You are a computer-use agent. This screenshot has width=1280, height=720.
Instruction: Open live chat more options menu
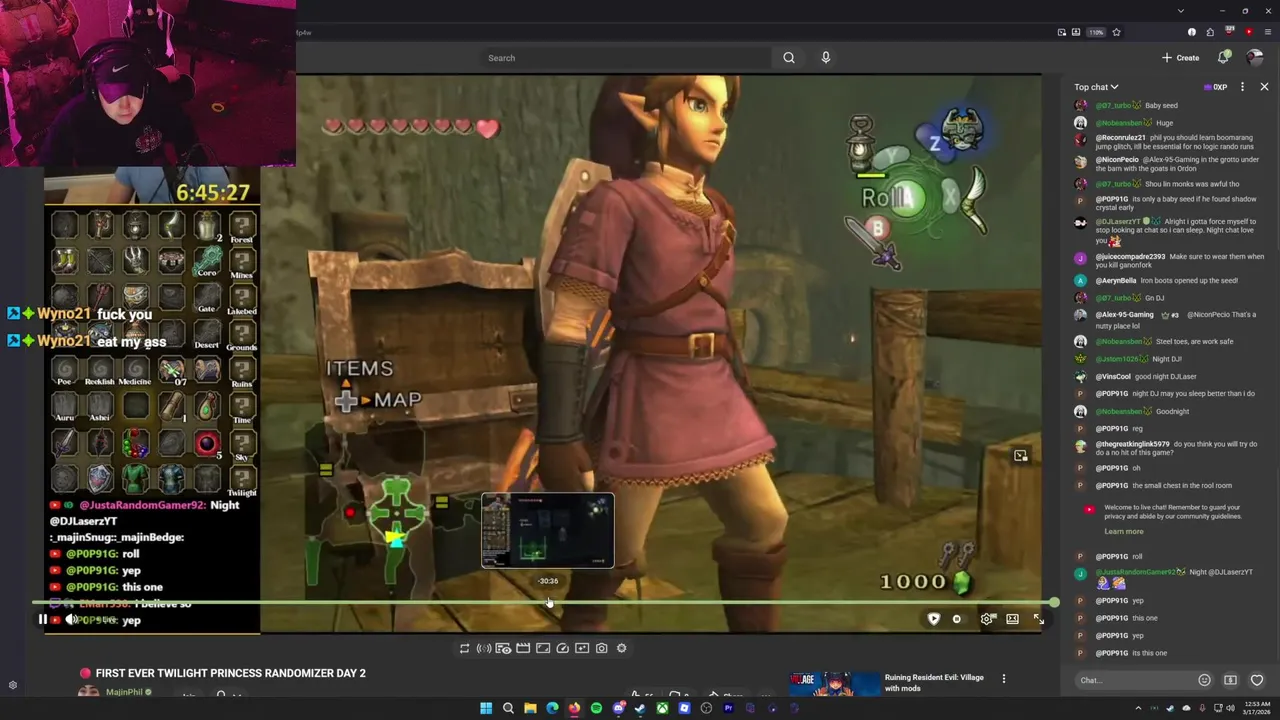(1242, 87)
